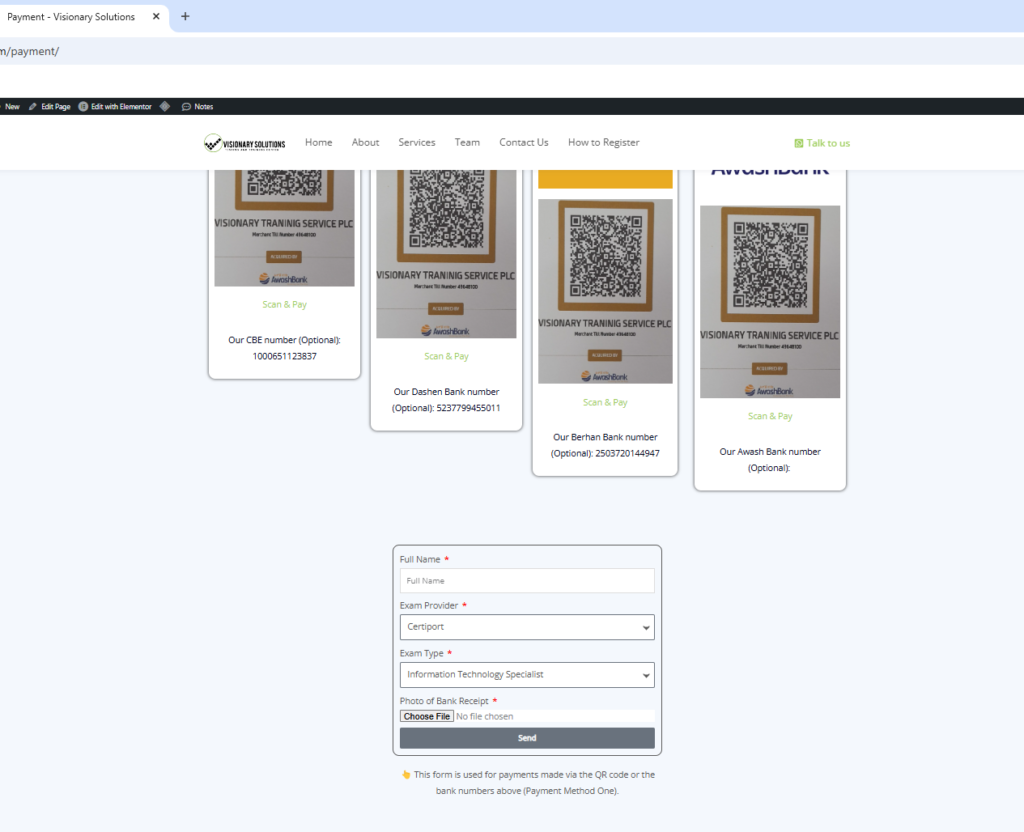Click the Awash Bank QR image

pyautogui.click(x=770, y=302)
